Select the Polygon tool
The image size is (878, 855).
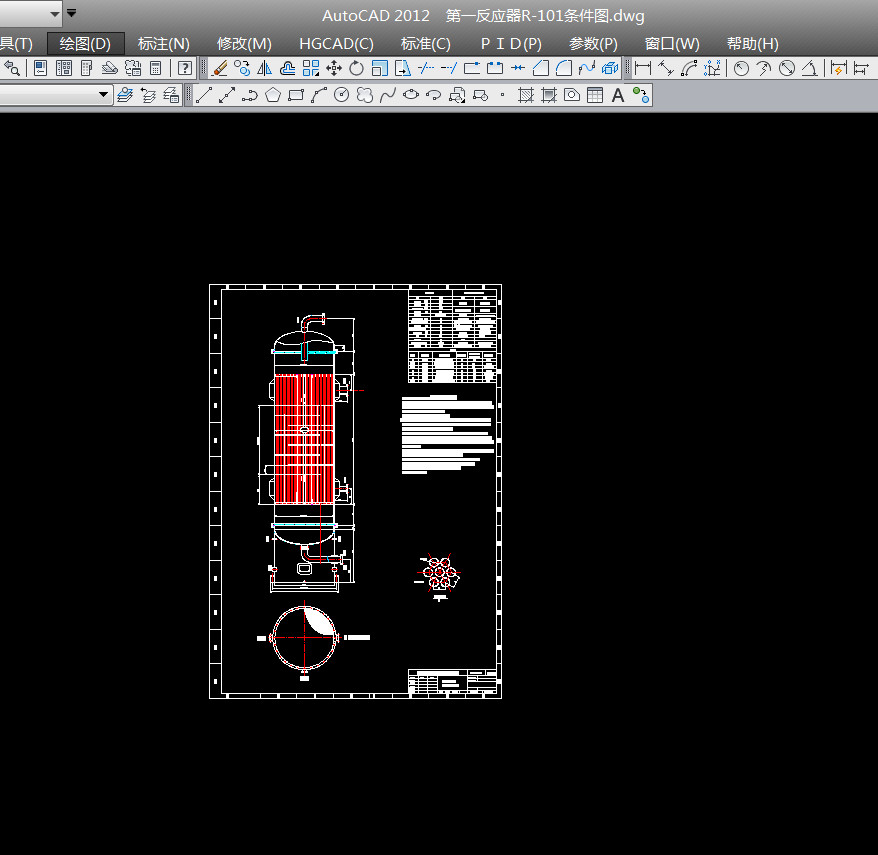[x=273, y=95]
